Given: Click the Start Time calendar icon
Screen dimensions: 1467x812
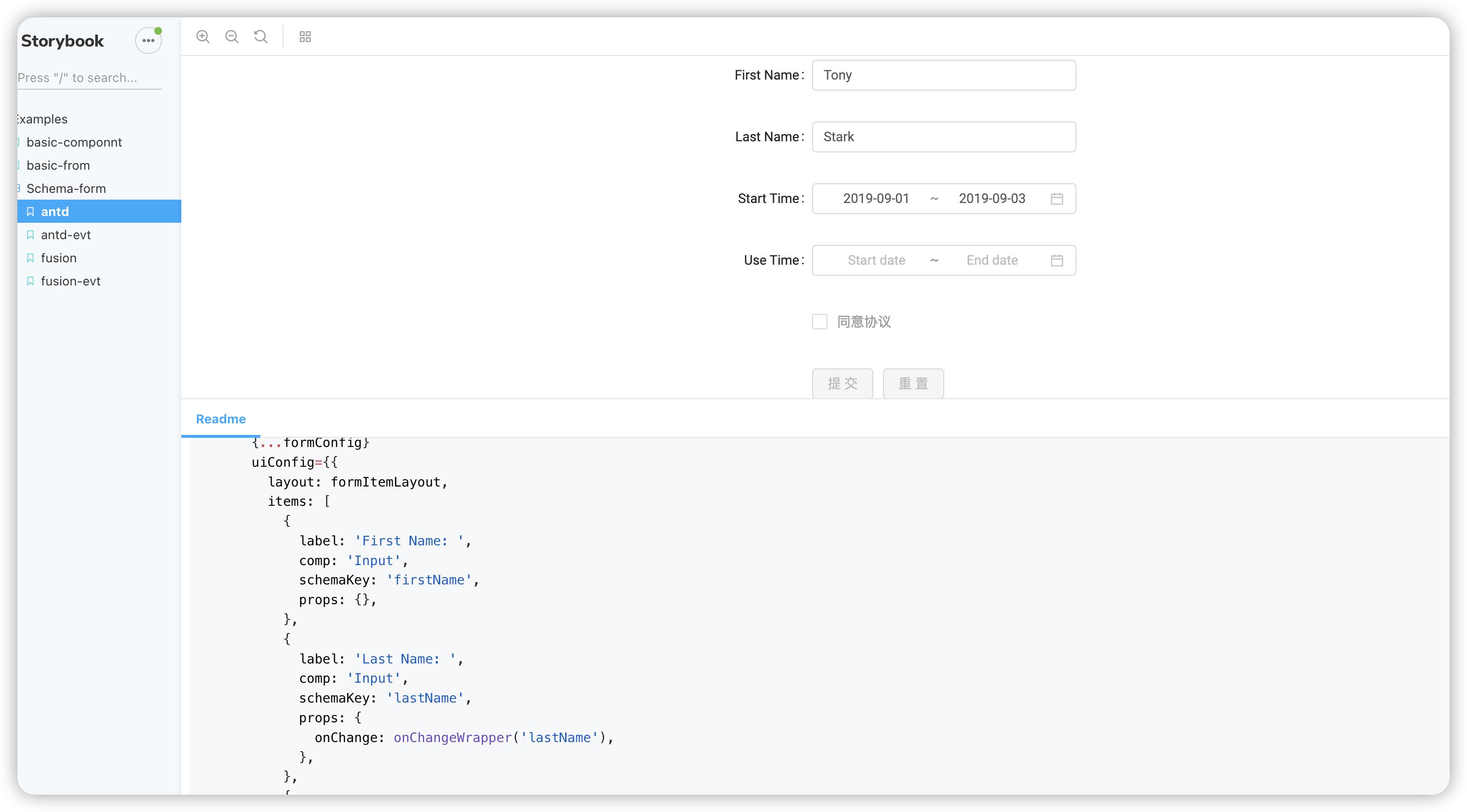Looking at the screenshot, I should pyautogui.click(x=1057, y=199).
